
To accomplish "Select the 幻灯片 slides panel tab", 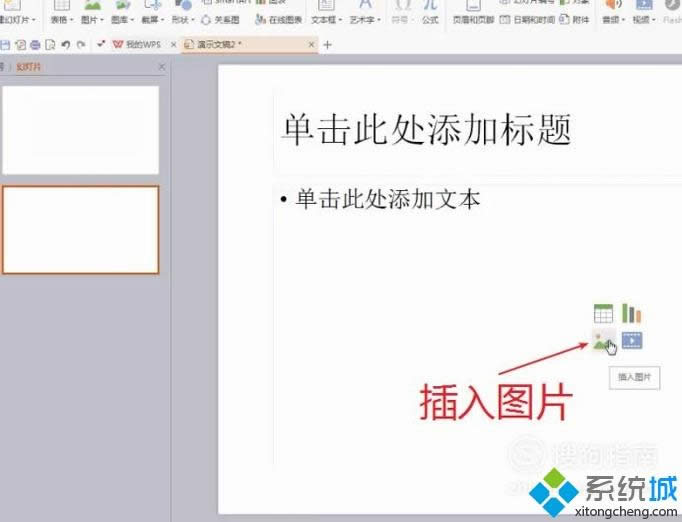I will click(x=28, y=67).
